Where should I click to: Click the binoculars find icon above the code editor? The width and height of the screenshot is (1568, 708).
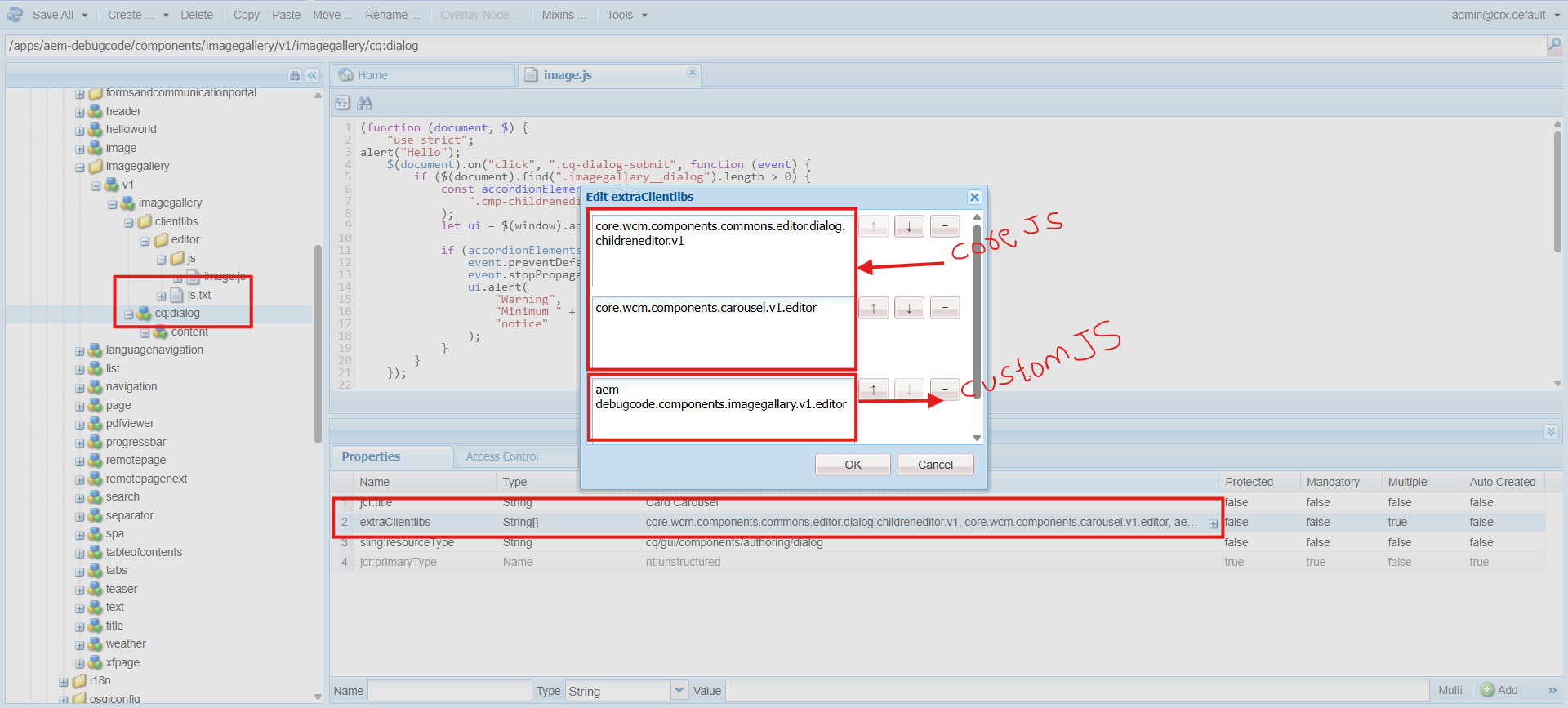[364, 103]
